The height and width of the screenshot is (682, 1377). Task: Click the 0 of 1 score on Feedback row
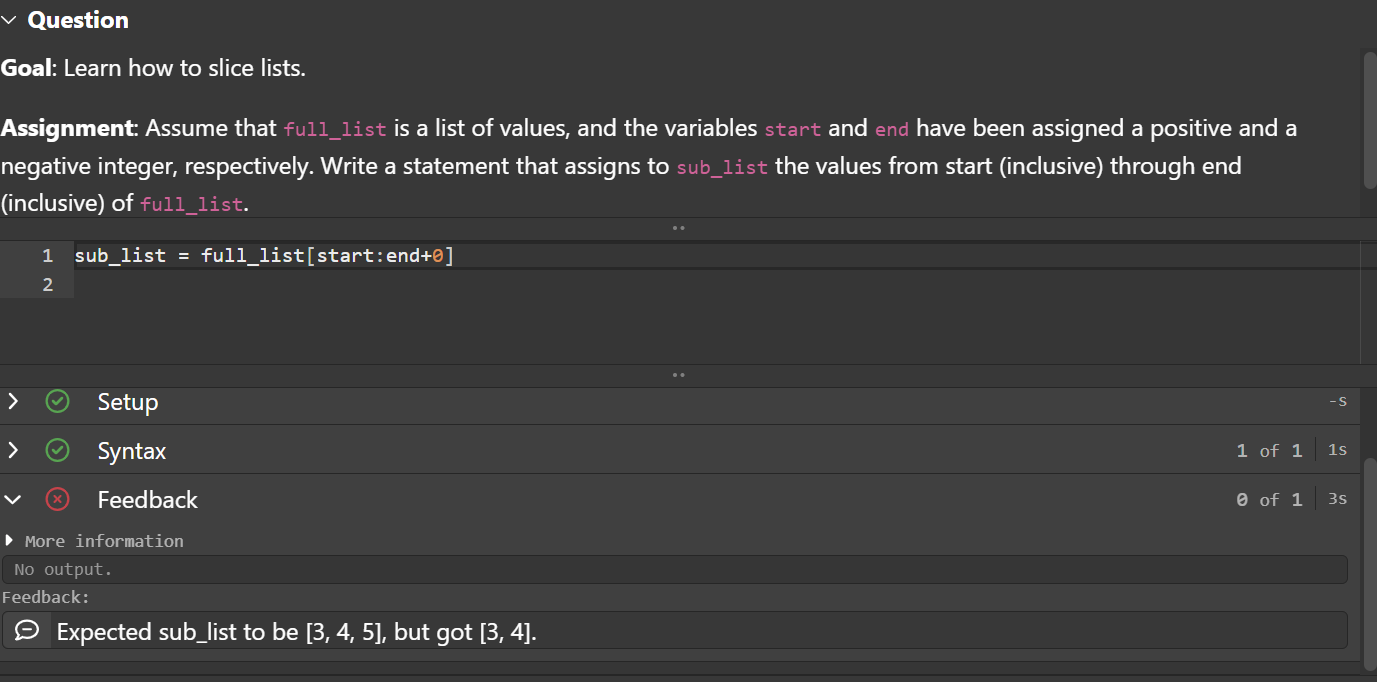coord(1269,499)
